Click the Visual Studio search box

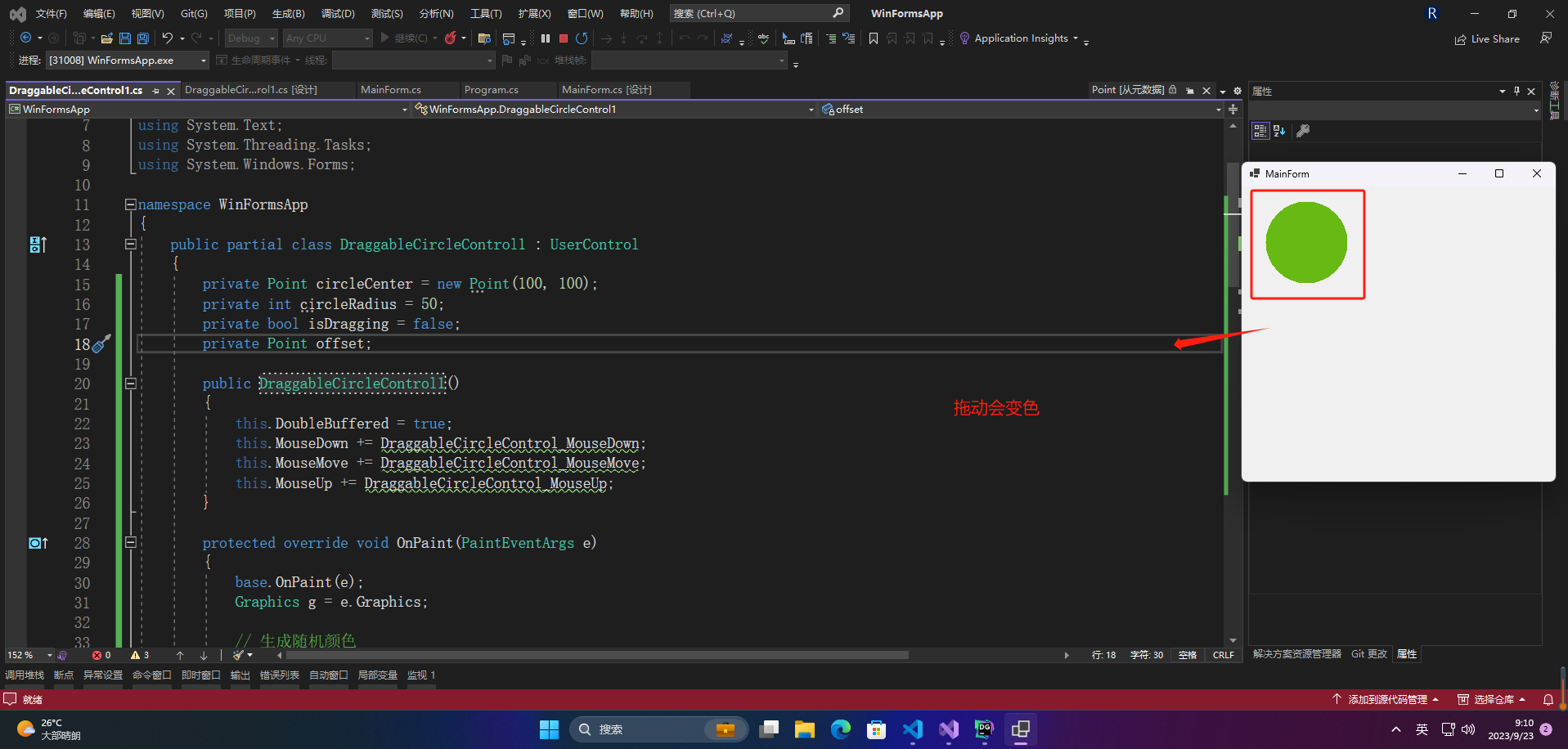point(758,13)
